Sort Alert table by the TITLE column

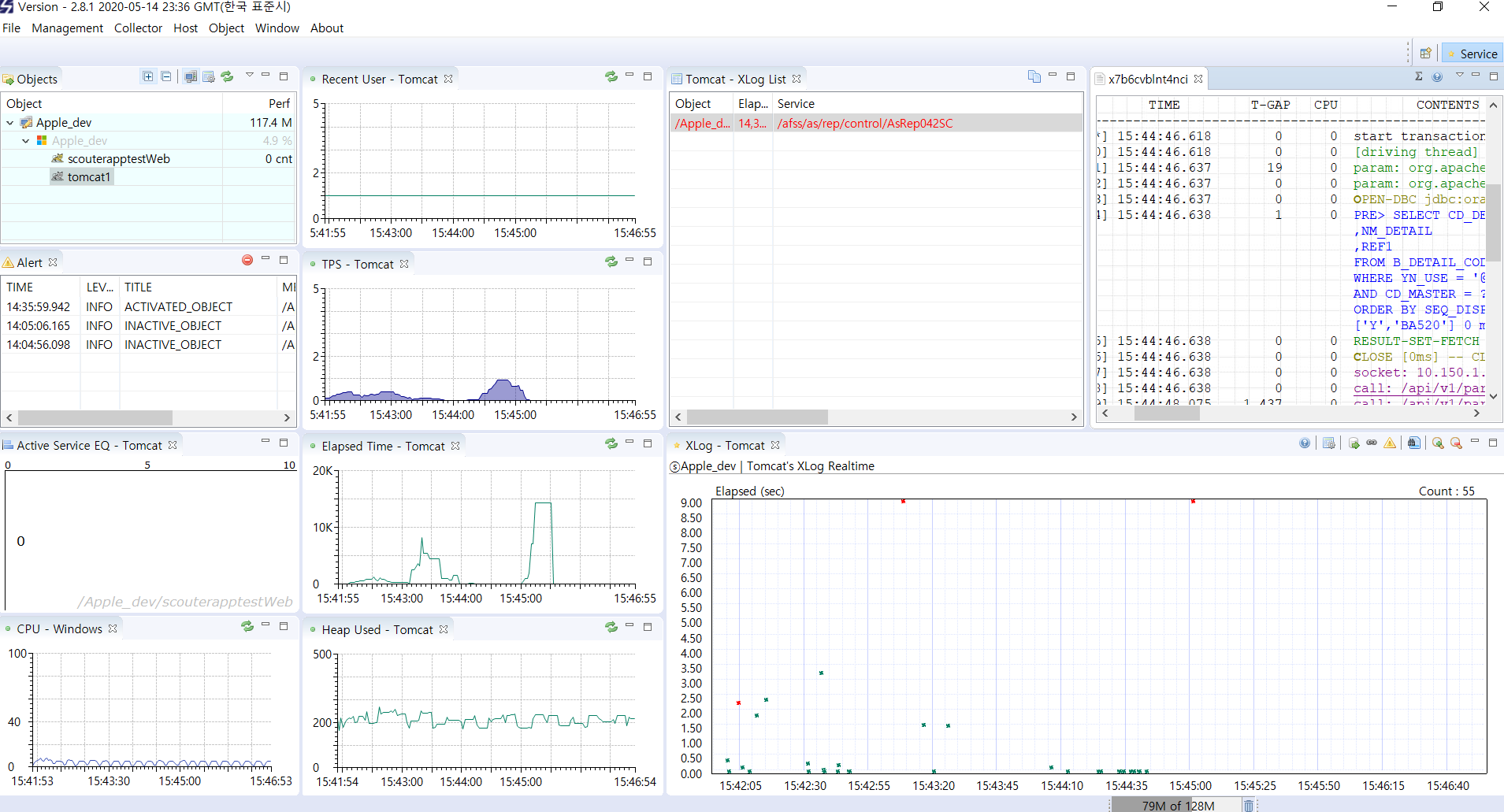[x=199, y=287]
